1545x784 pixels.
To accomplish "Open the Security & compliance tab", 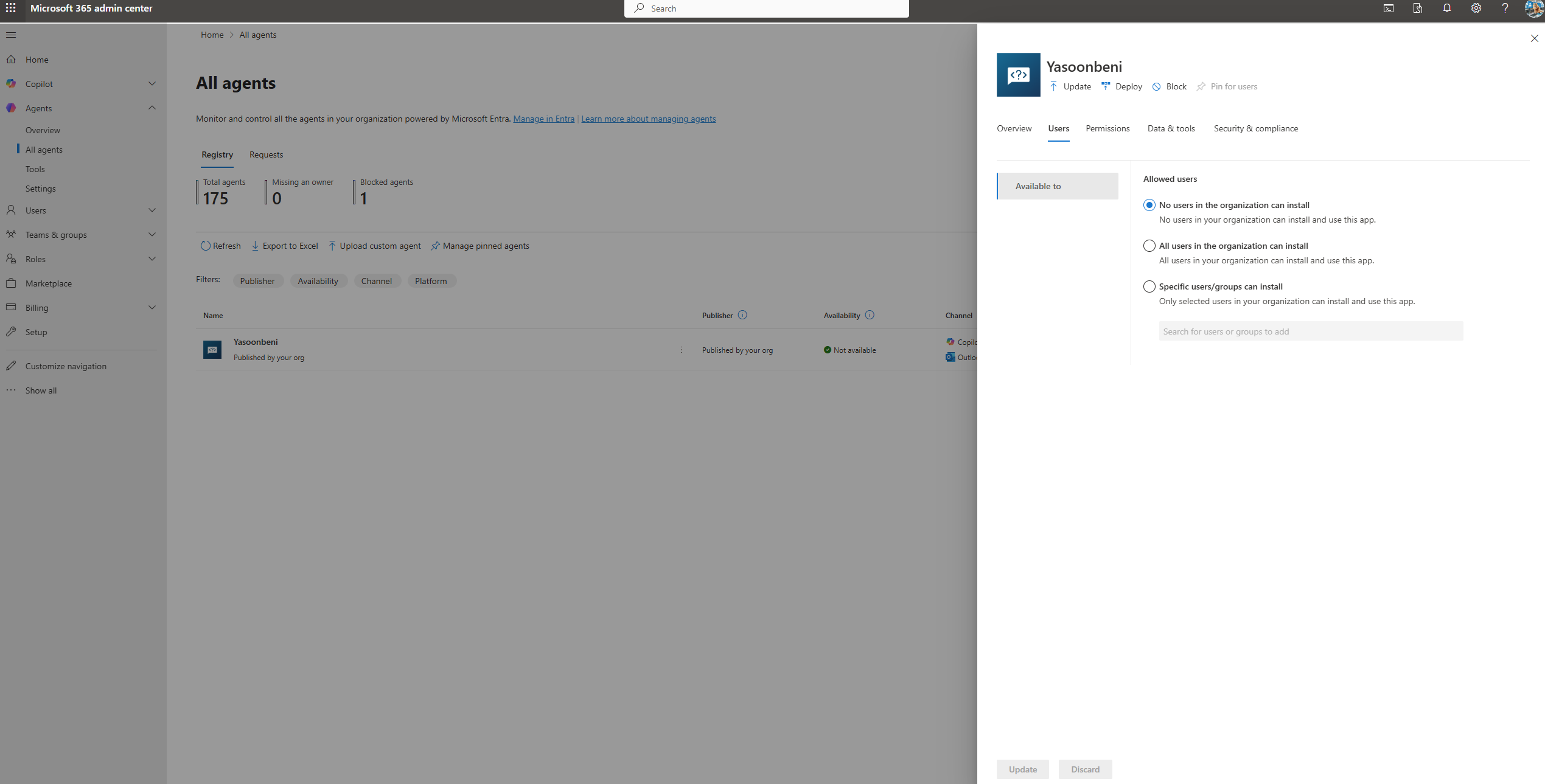I will tap(1255, 128).
